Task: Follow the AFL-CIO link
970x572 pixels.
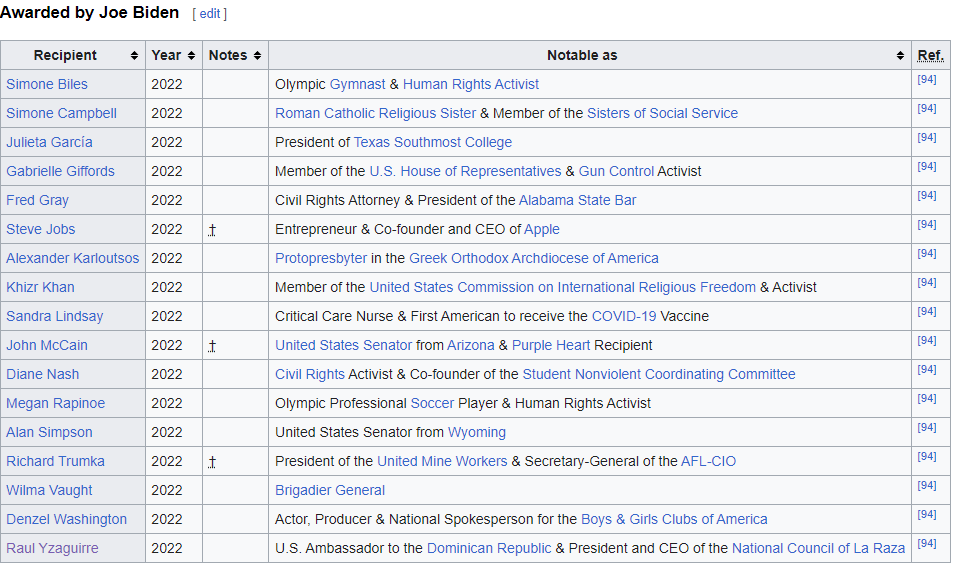Action: pos(708,462)
